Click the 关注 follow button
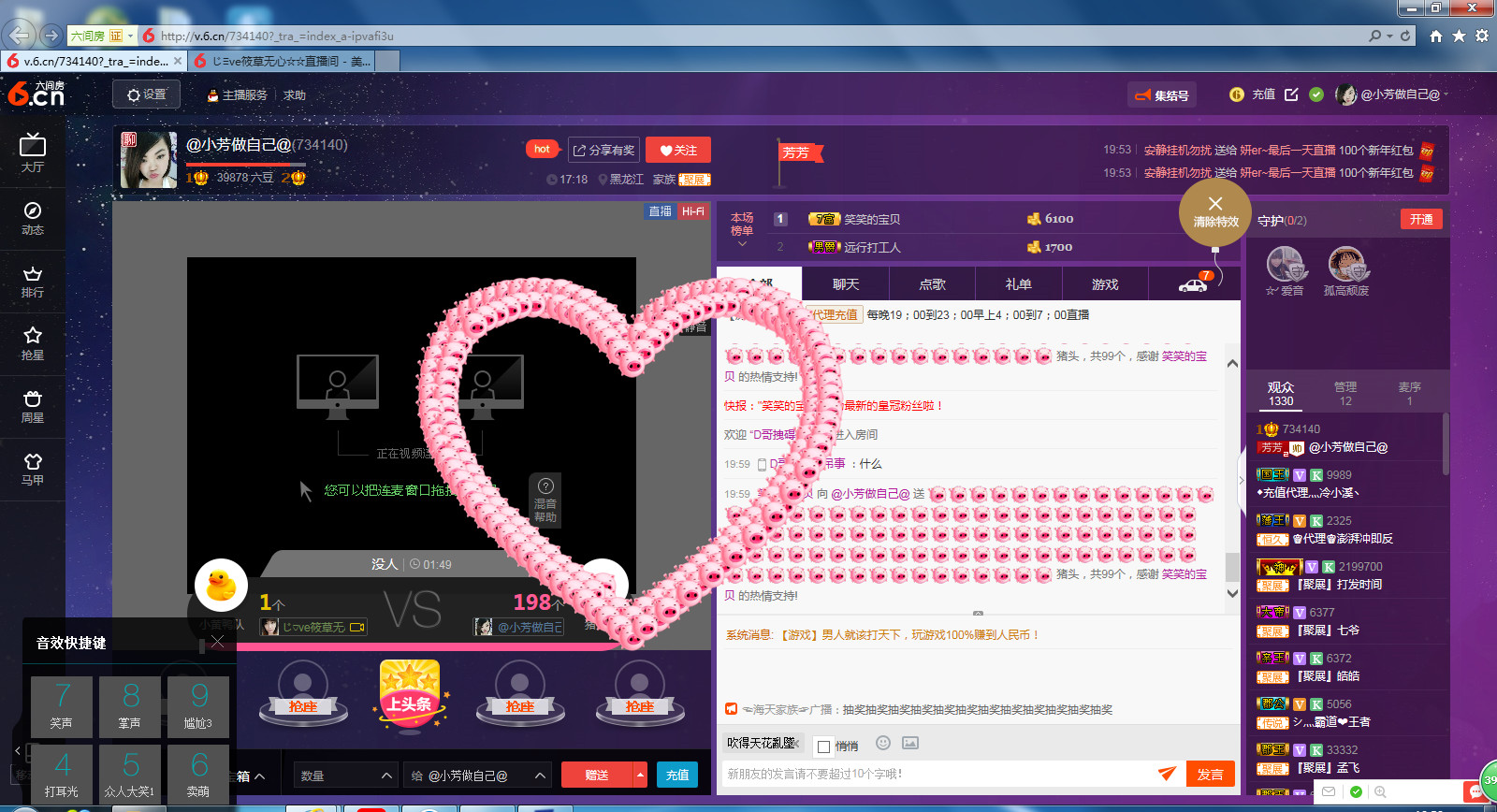 678,150
